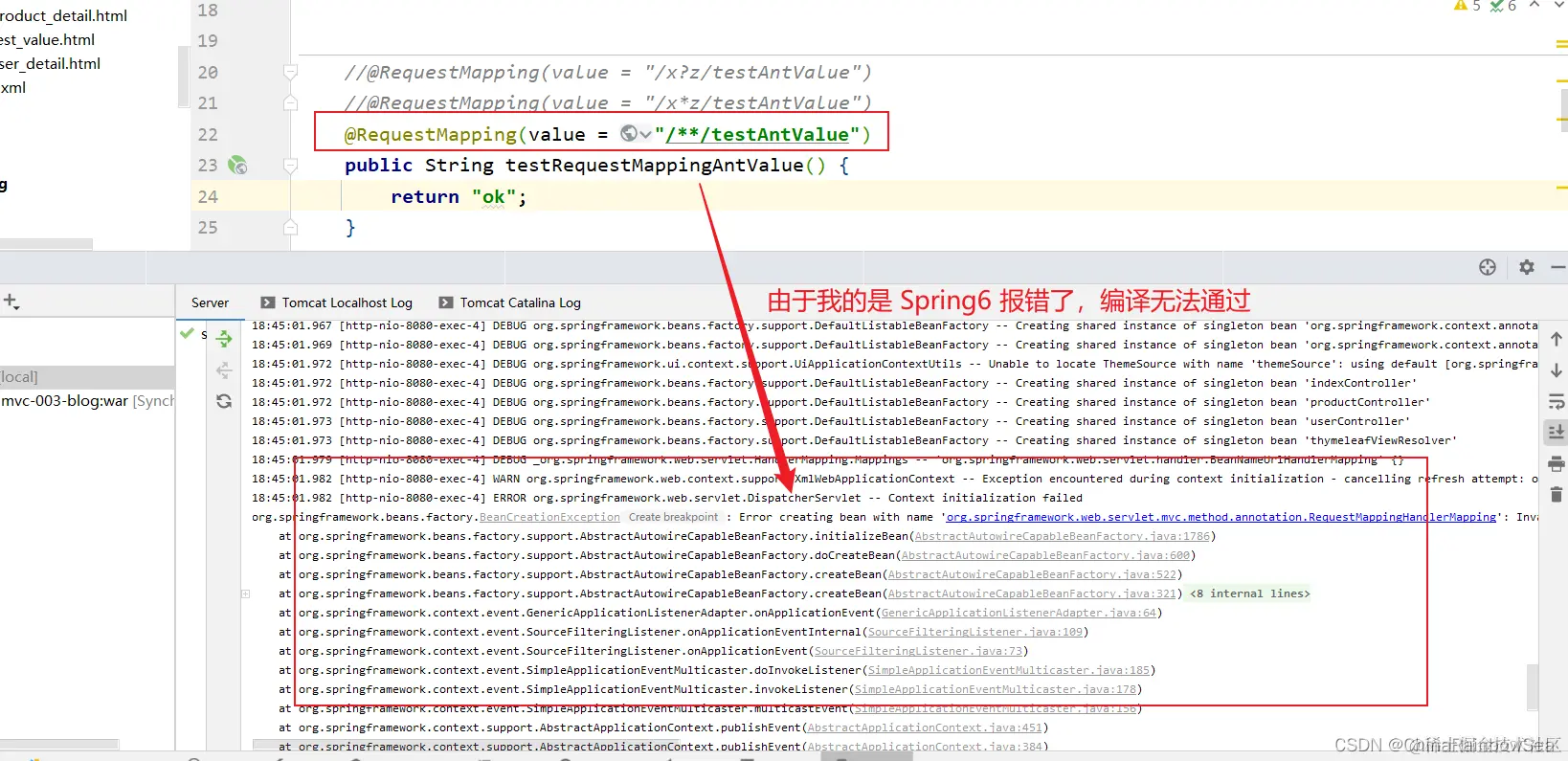The width and height of the screenshot is (1568, 761).
Task: Go to previous highlighted error arrow
Action: [1534, 6]
